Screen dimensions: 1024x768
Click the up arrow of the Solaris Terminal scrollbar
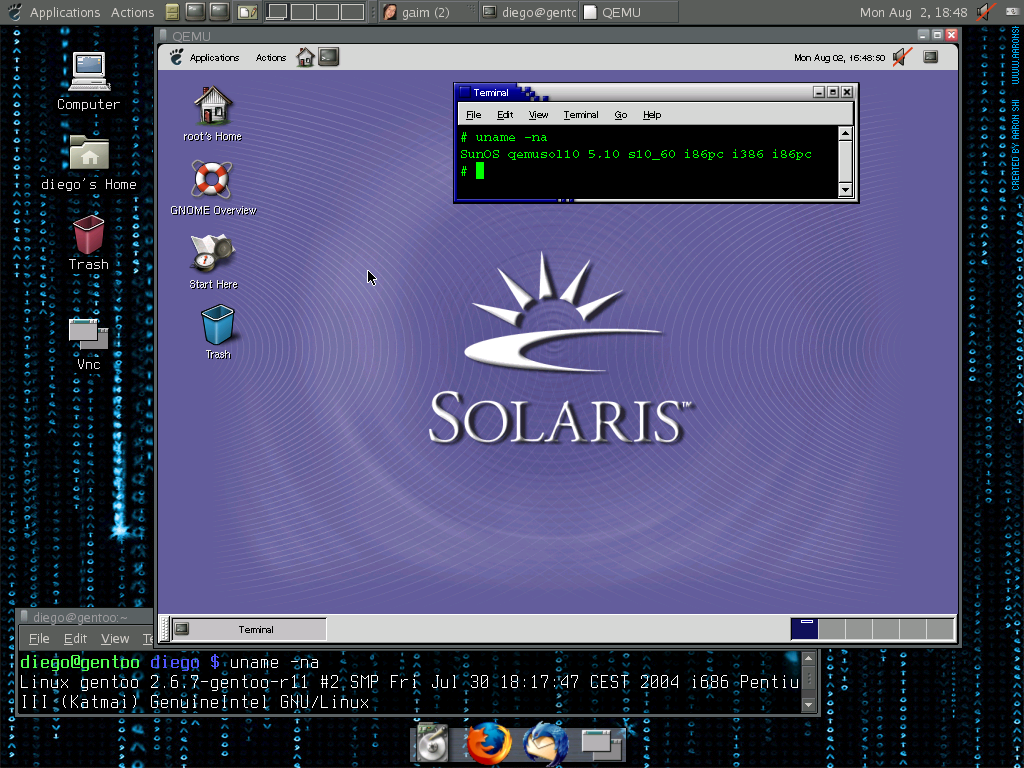(845, 134)
